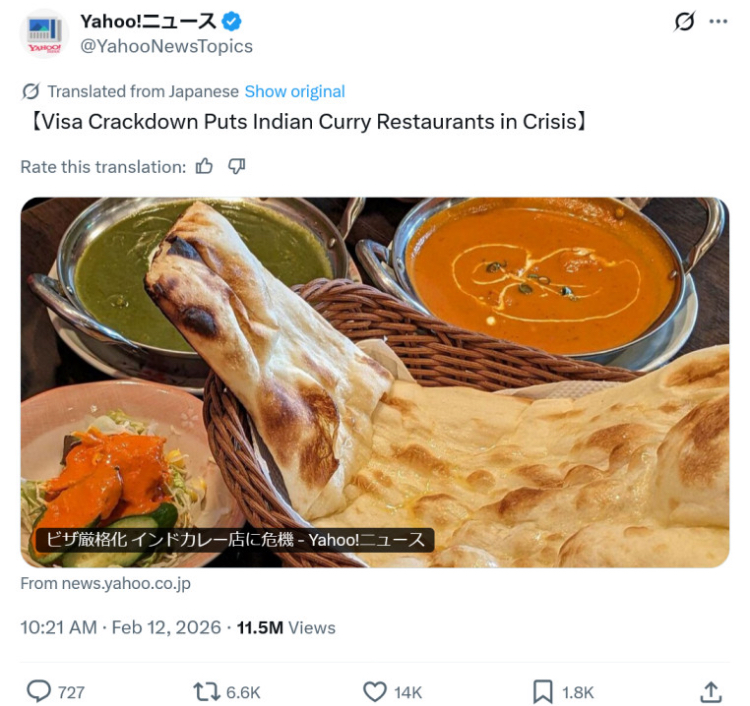This screenshot has width=750, height=706.
Task: Click the share upload arrow icon
Action: coord(711,692)
